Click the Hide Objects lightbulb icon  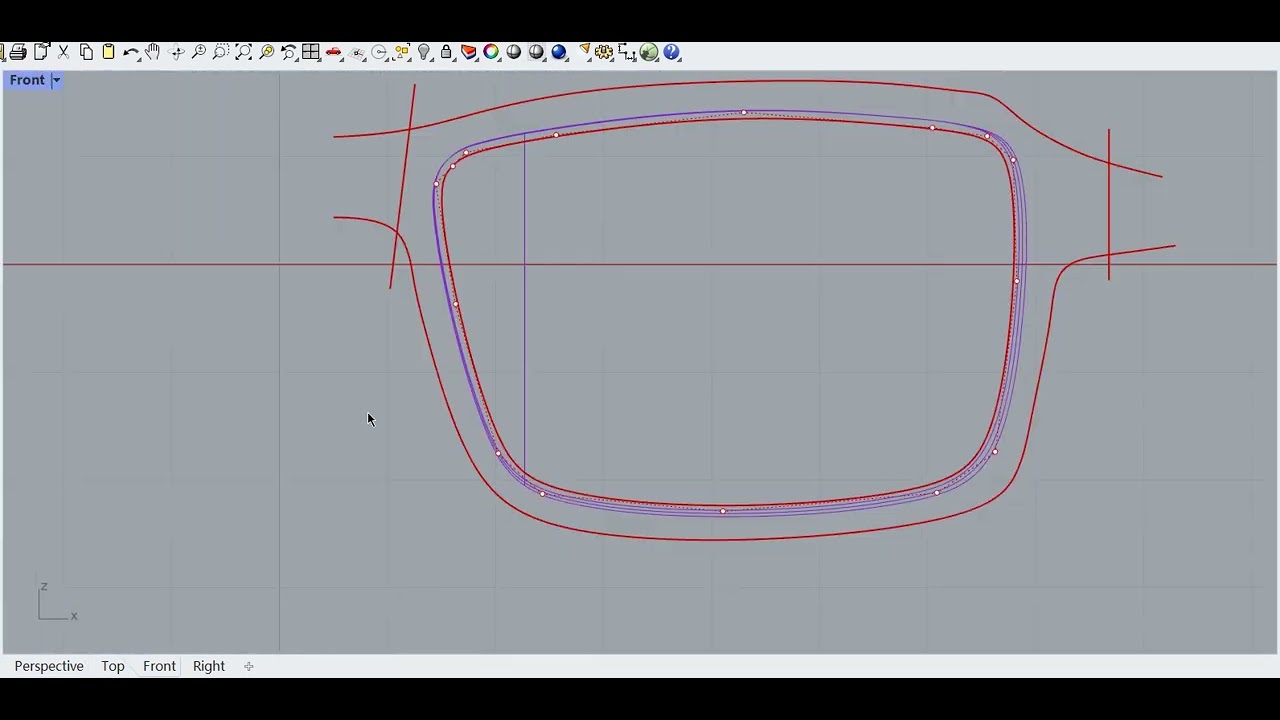pyautogui.click(x=424, y=52)
